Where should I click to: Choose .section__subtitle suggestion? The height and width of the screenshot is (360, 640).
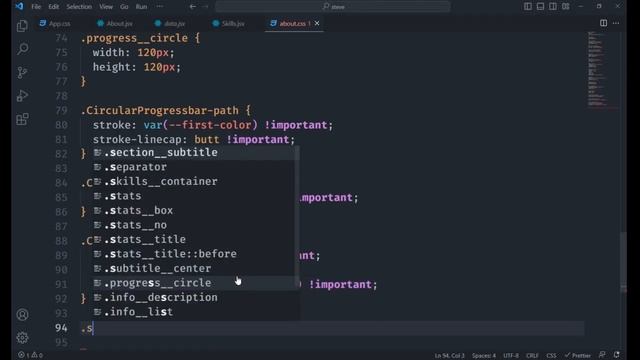click(x=194, y=152)
